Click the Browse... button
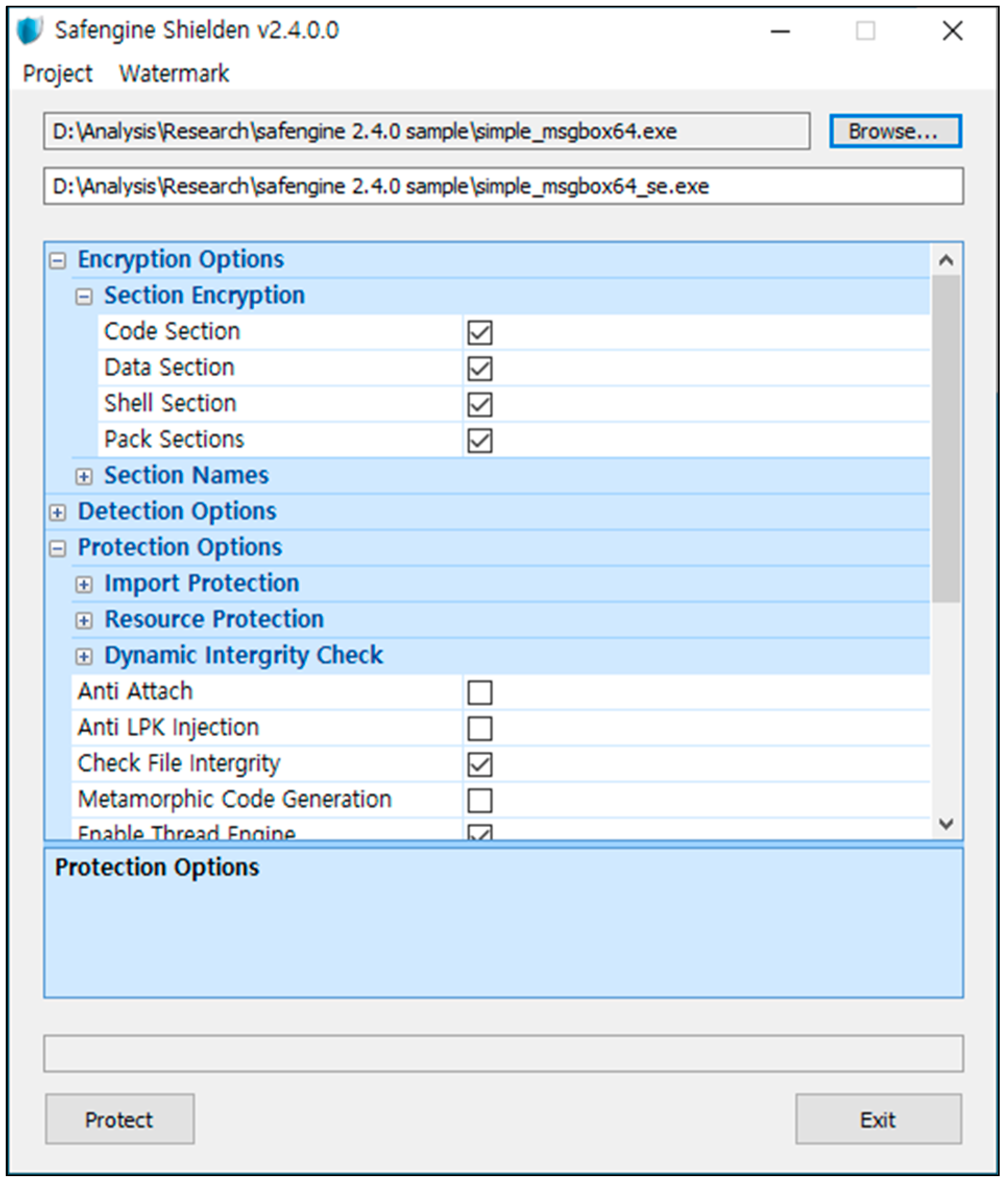This screenshot has height=1186, width=1008. point(895,131)
